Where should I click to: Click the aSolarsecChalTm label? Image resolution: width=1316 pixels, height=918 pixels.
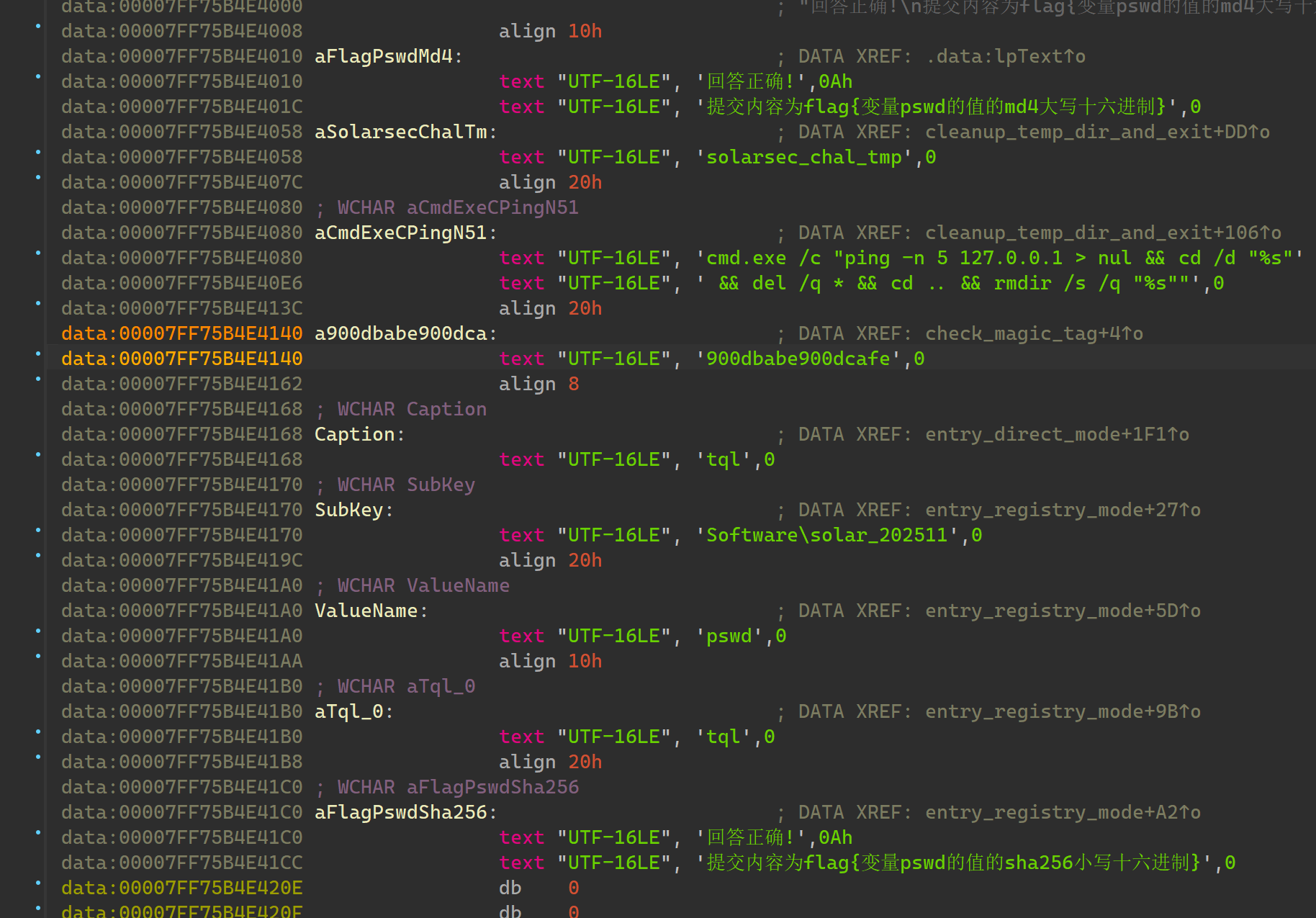point(401,132)
